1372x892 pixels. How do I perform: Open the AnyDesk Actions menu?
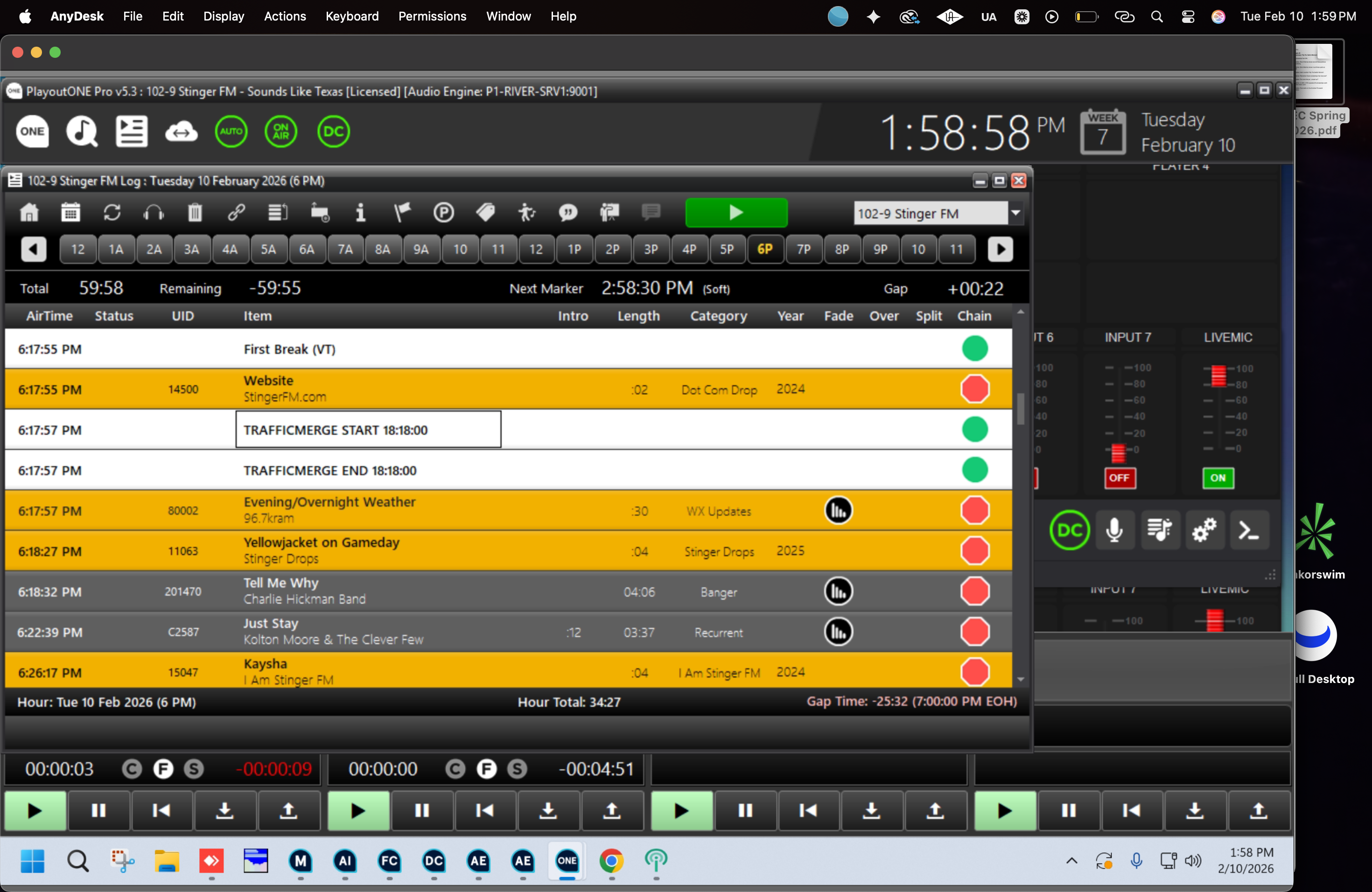(x=285, y=16)
